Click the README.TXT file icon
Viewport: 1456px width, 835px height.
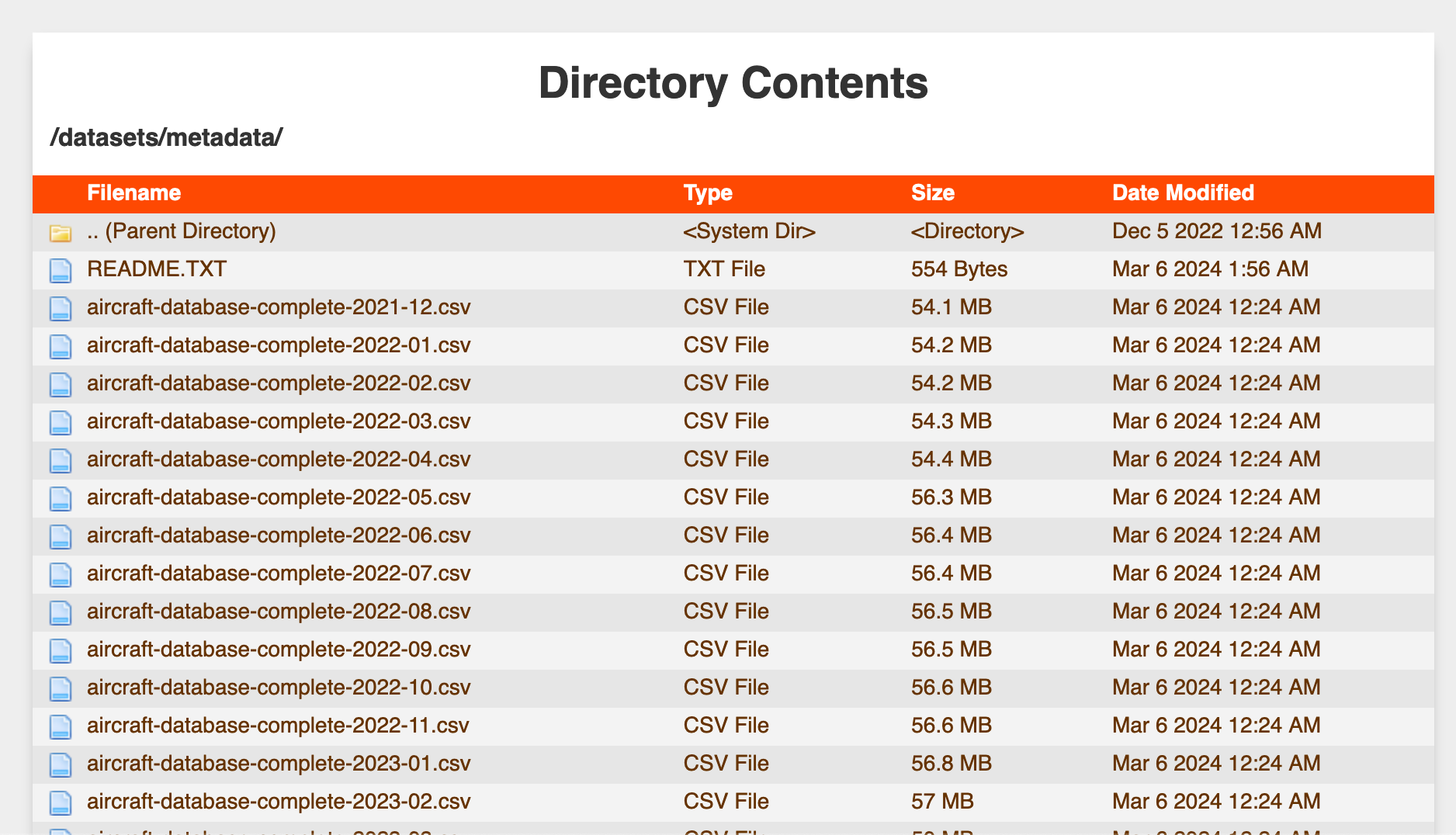pyautogui.click(x=61, y=270)
